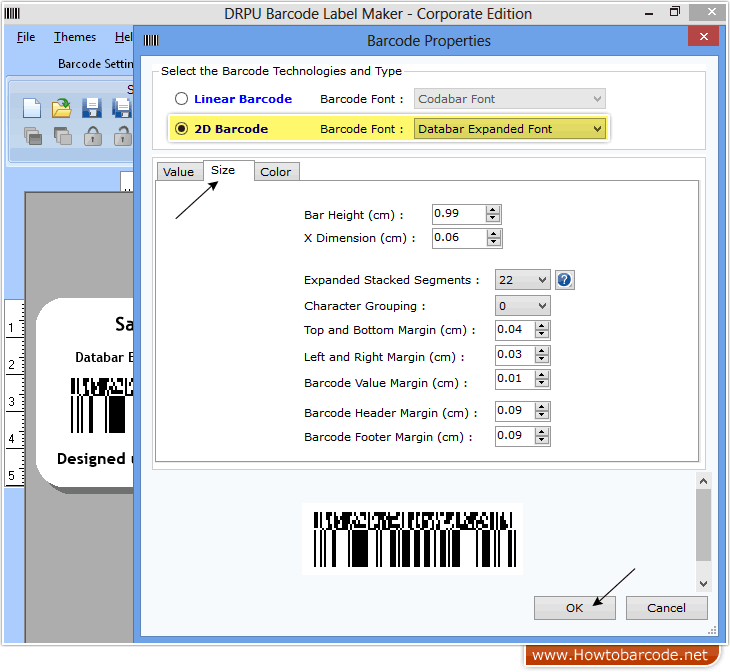Viewport: 730px width, 672px height.
Task: Click the barcode on the label canvas
Action: point(101,405)
